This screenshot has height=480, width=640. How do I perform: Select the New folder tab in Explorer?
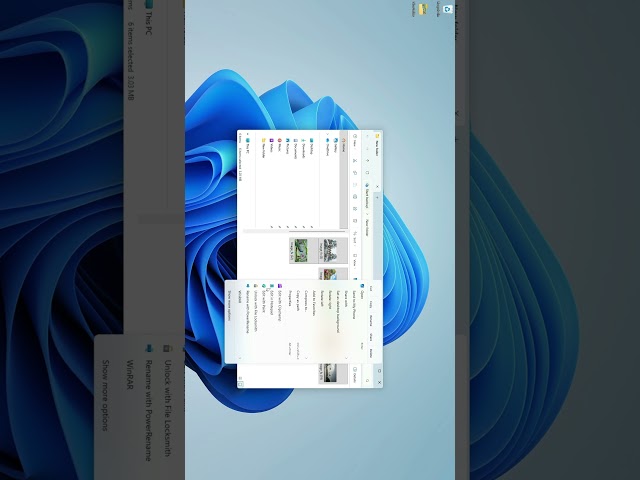[x=377, y=159]
